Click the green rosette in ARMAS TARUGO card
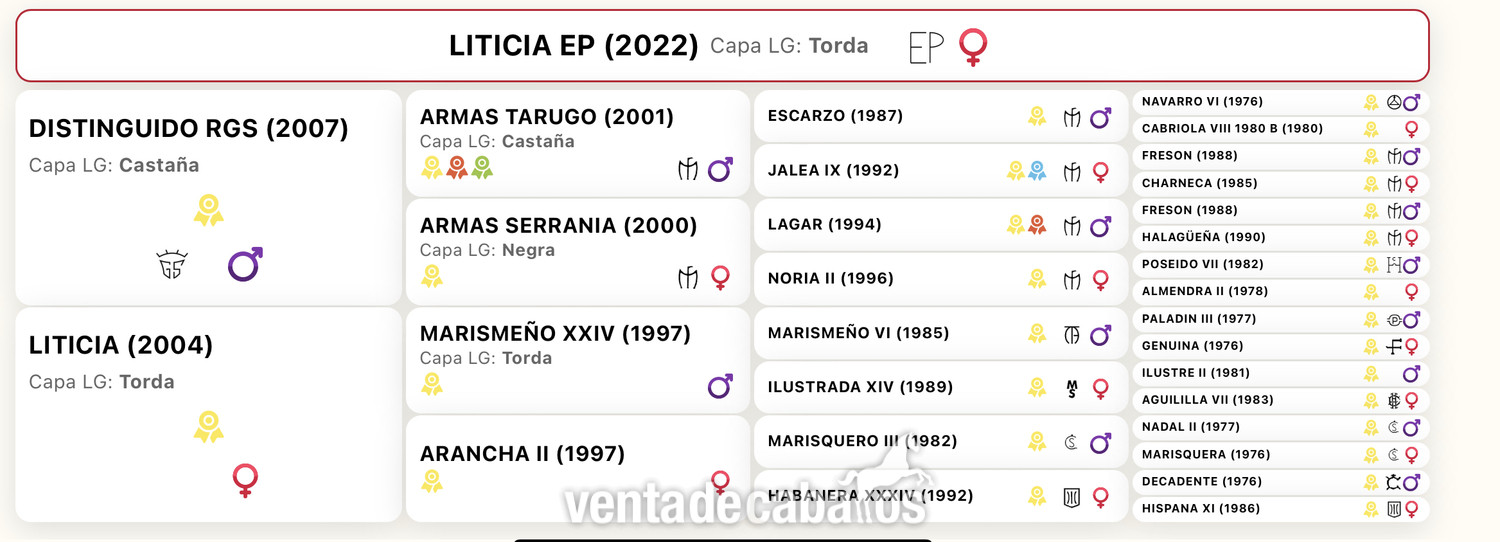The image size is (1500, 542). coord(482,168)
